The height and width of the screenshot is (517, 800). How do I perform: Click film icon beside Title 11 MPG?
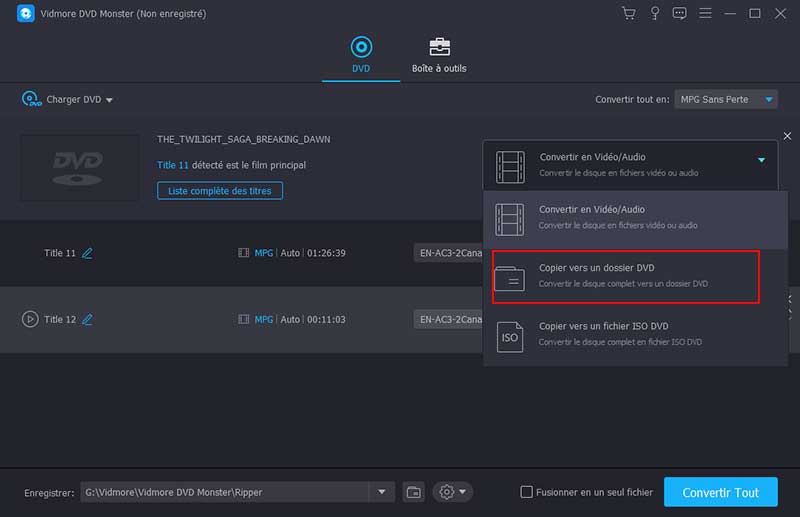[243, 253]
